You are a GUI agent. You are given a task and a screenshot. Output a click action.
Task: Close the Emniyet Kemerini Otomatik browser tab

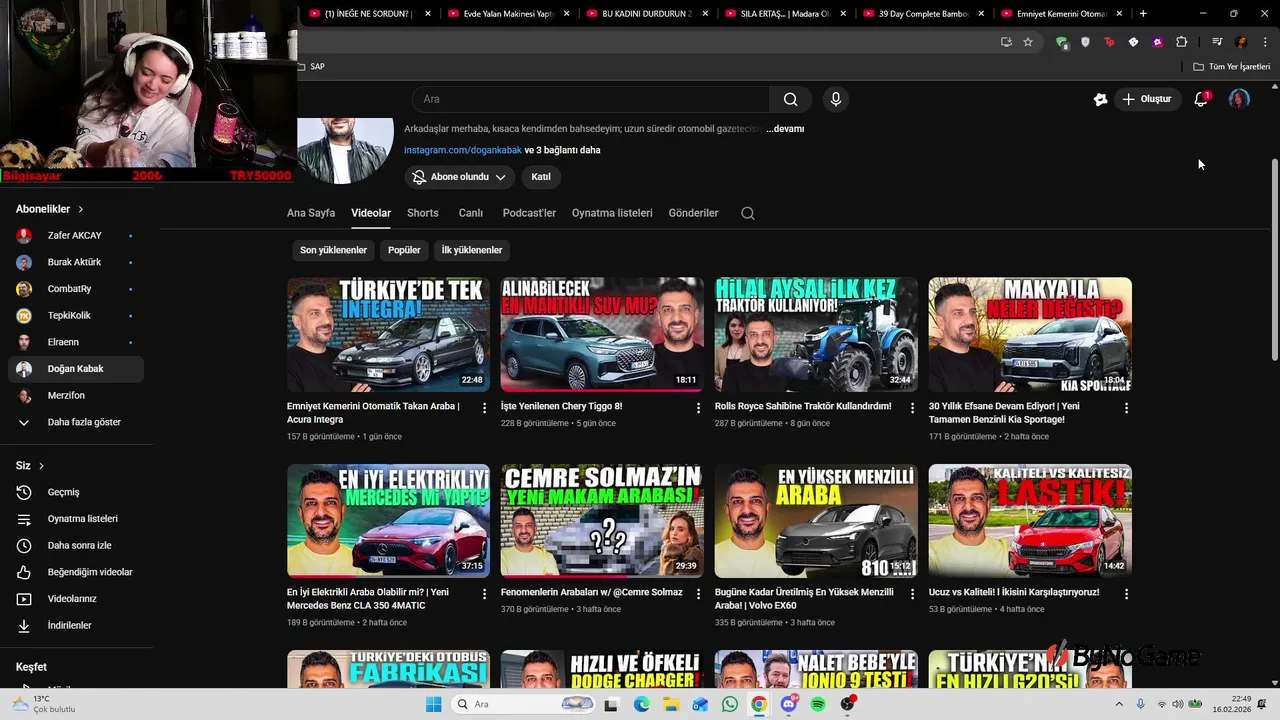[1119, 14]
